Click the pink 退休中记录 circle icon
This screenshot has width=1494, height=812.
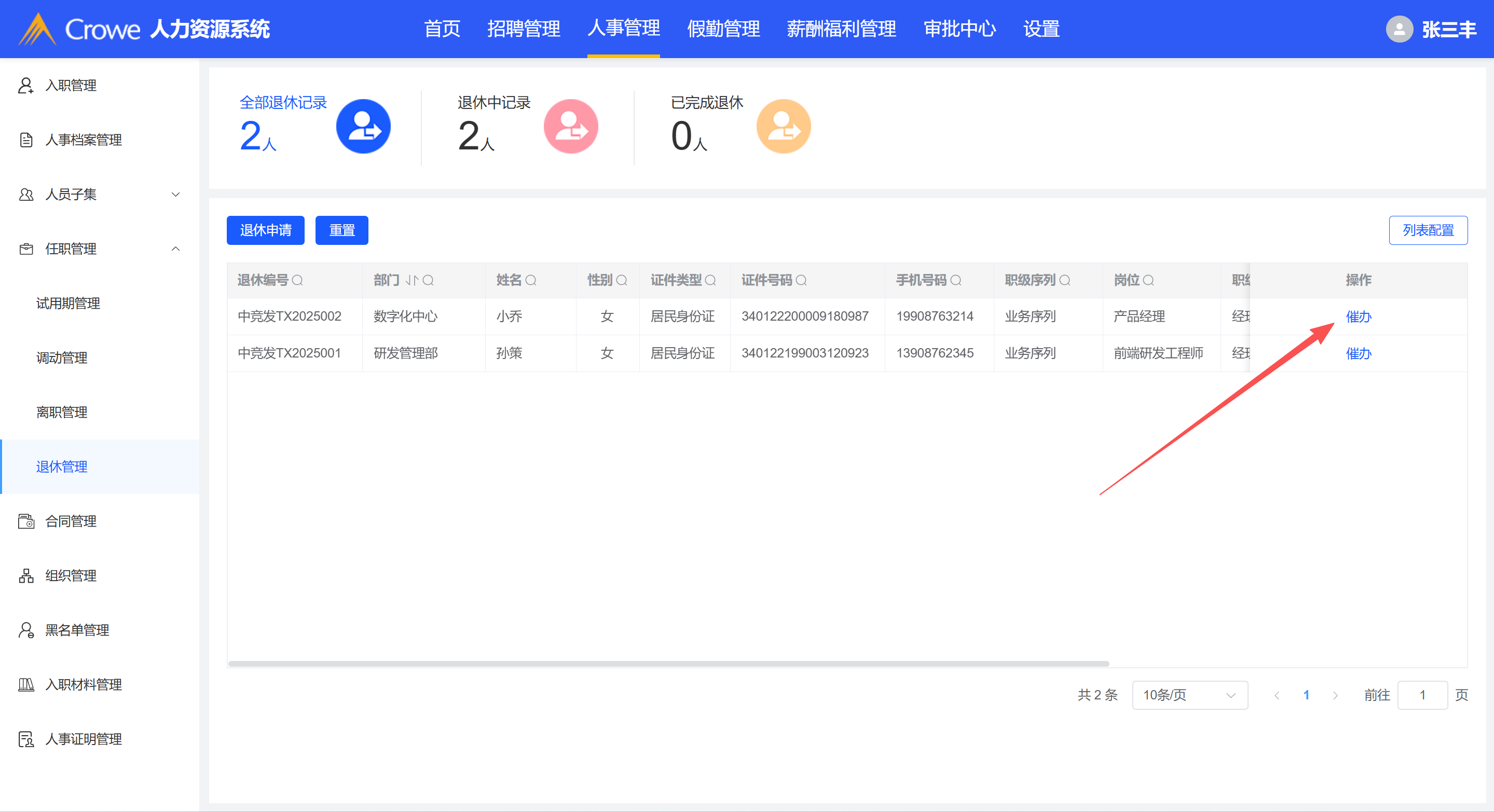click(570, 127)
